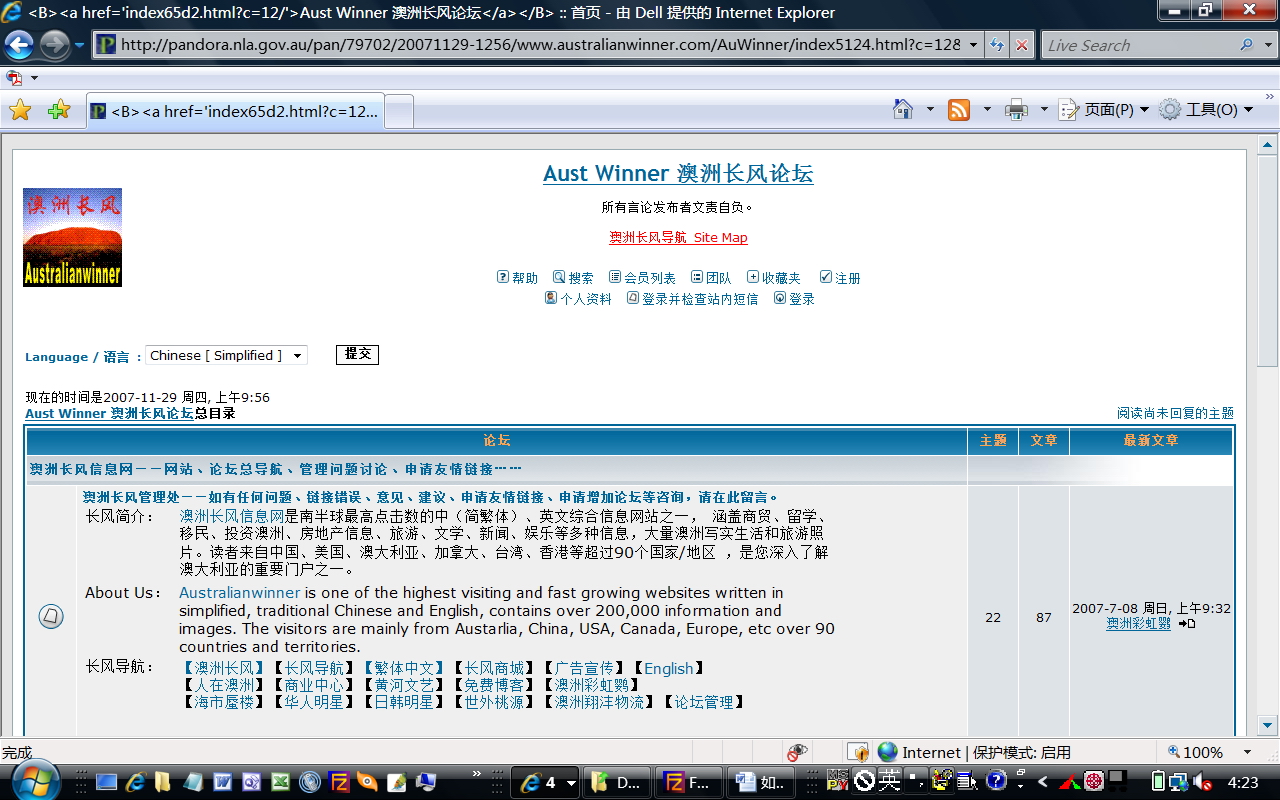1280x800 pixels.
Task: Focus the URL address bar field
Action: click(x=539, y=45)
